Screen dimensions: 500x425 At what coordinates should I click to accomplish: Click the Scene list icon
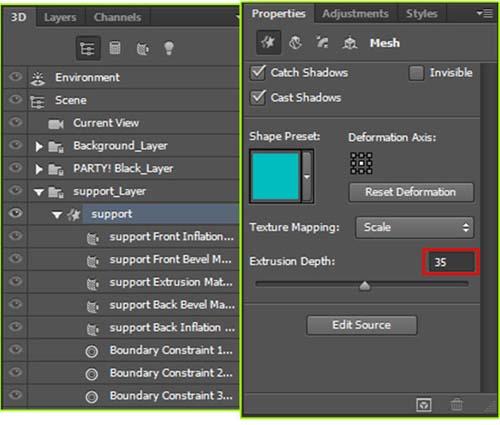tap(37, 102)
